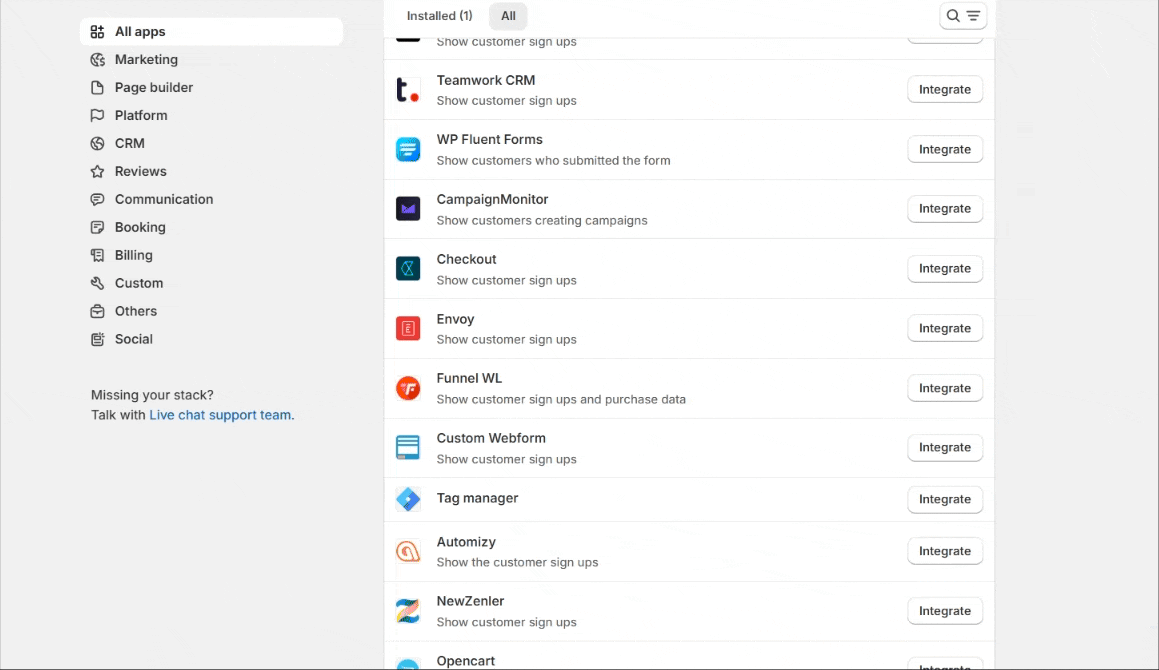Go to the Booking category
The image size is (1159, 670).
[x=140, y=228]
